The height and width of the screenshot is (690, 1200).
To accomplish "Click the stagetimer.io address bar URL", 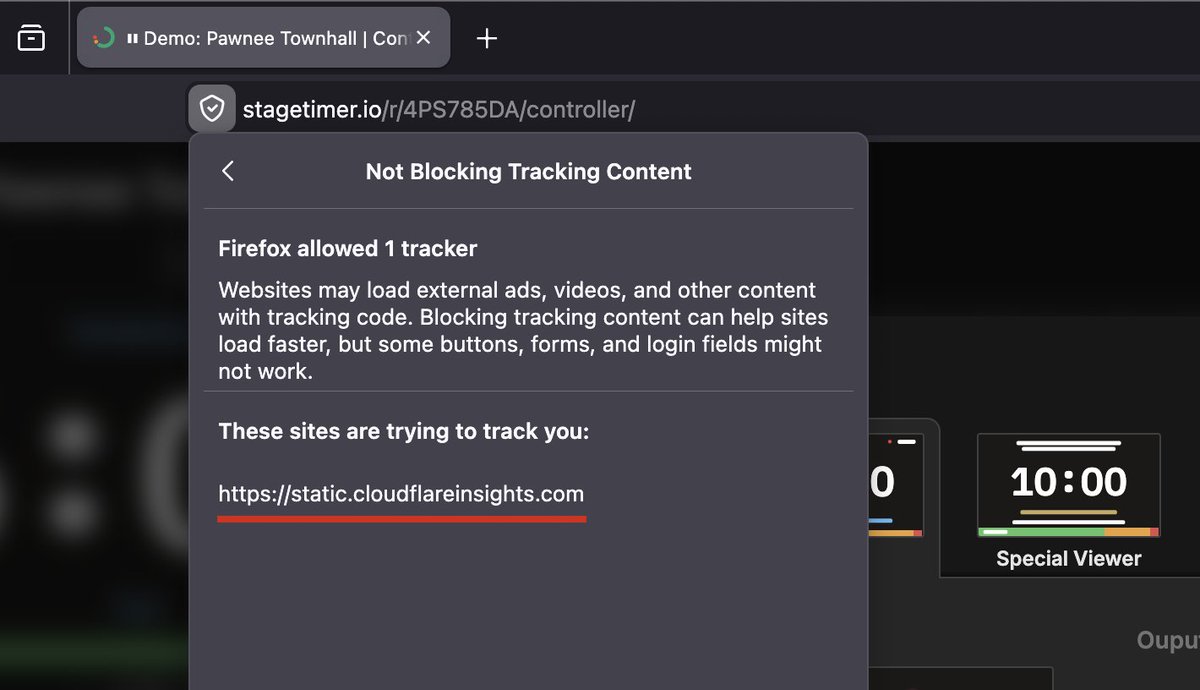I will (x=438, y=109).
